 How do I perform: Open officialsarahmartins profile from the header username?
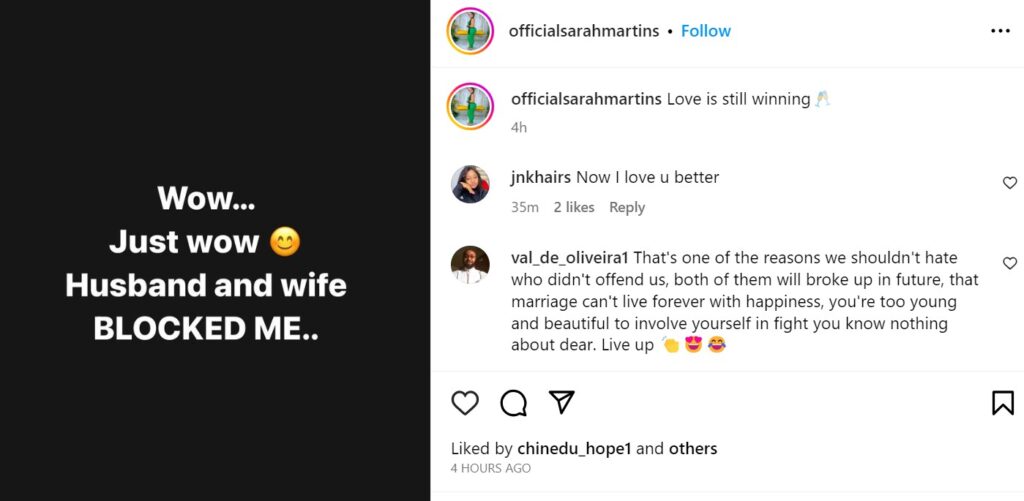click(x=584, y=31)
